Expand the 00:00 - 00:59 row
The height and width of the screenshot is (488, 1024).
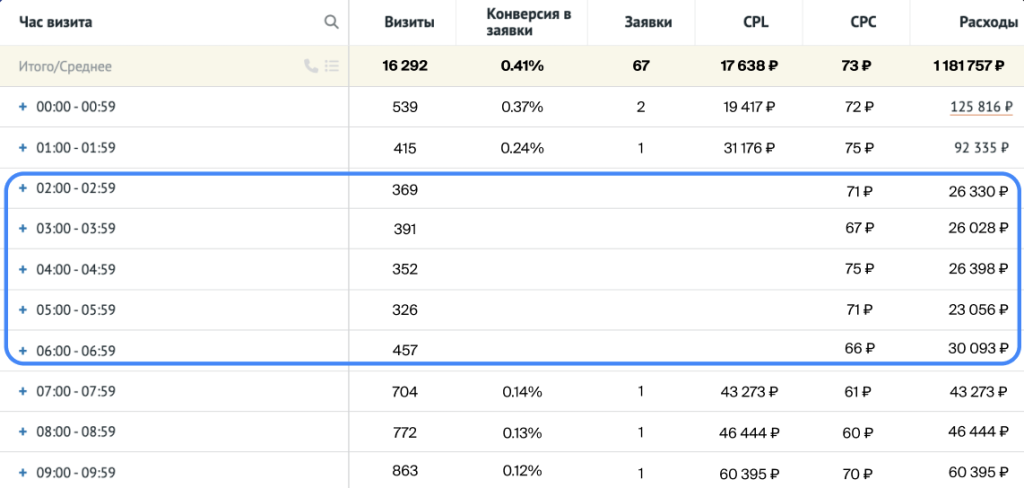[x=23, y=107]
